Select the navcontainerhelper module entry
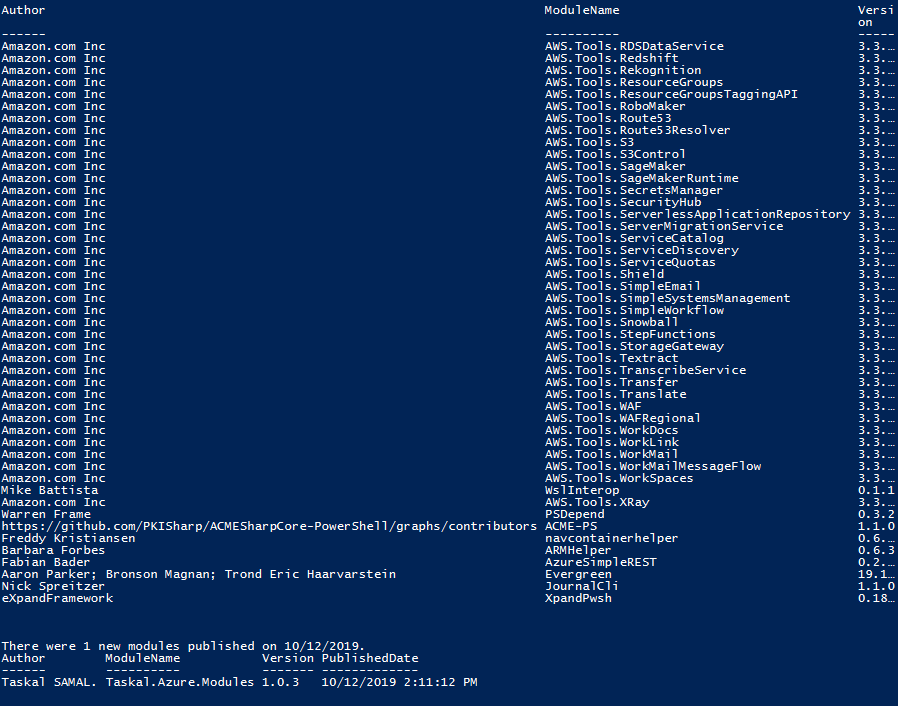The image size is (898, 706). [x=612, y=539]
